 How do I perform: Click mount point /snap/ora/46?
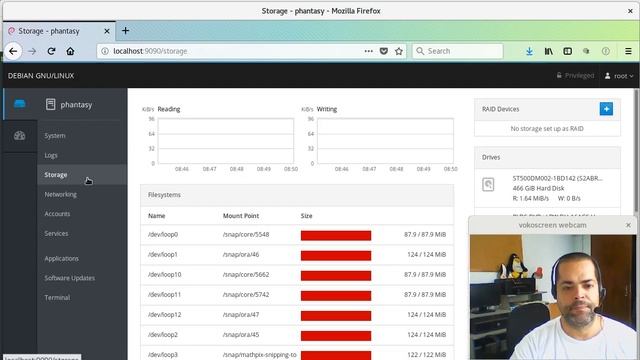tap(241, 255)
